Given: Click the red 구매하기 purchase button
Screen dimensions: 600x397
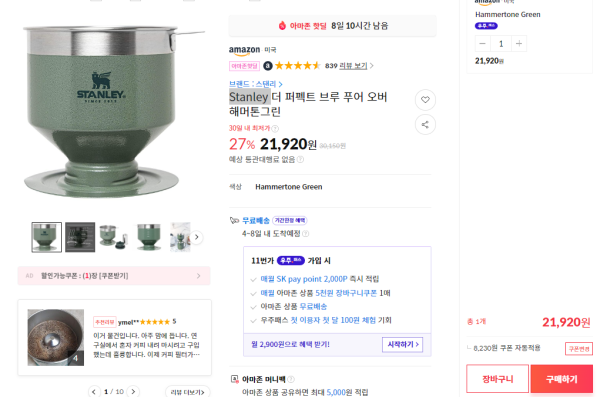Looking at the screenshot, I should (562, 379).
